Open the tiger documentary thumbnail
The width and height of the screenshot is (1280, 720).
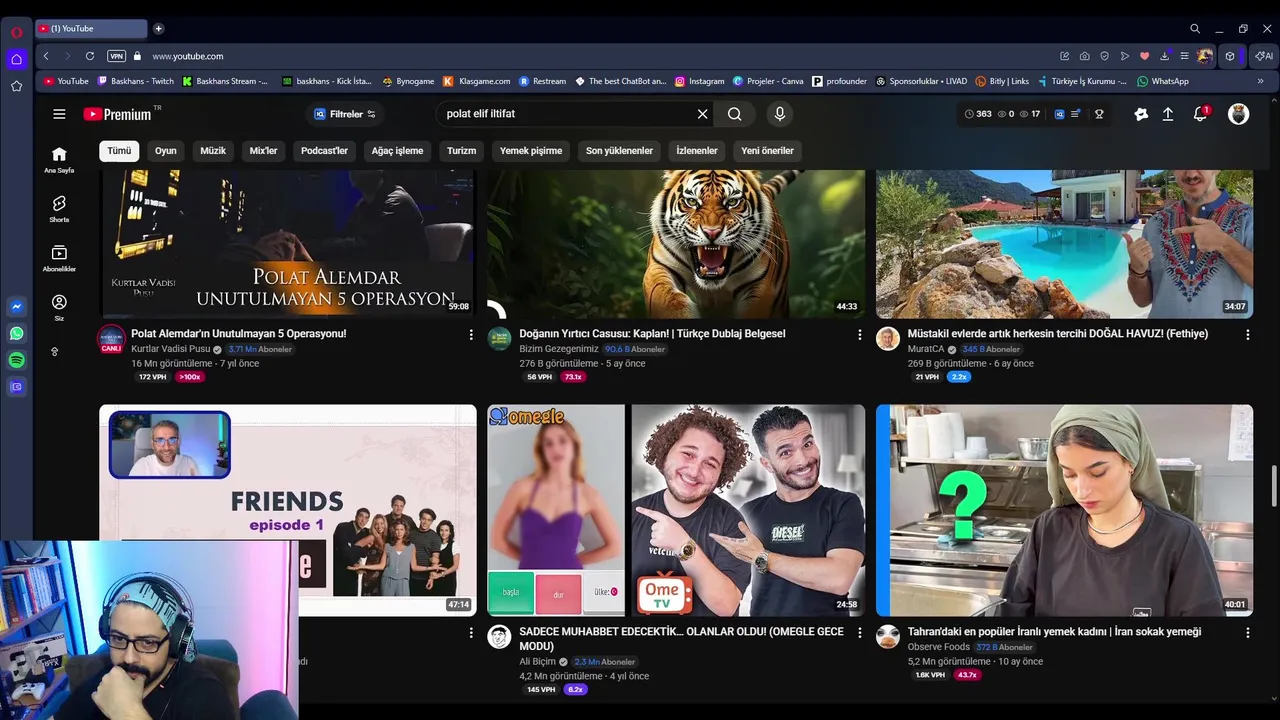[x=676, y=244]
